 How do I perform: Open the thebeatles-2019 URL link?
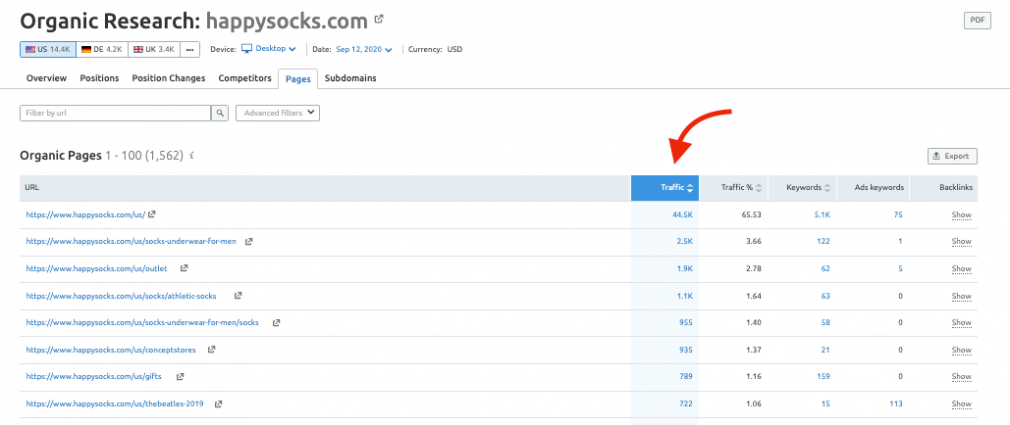(115, 404)
